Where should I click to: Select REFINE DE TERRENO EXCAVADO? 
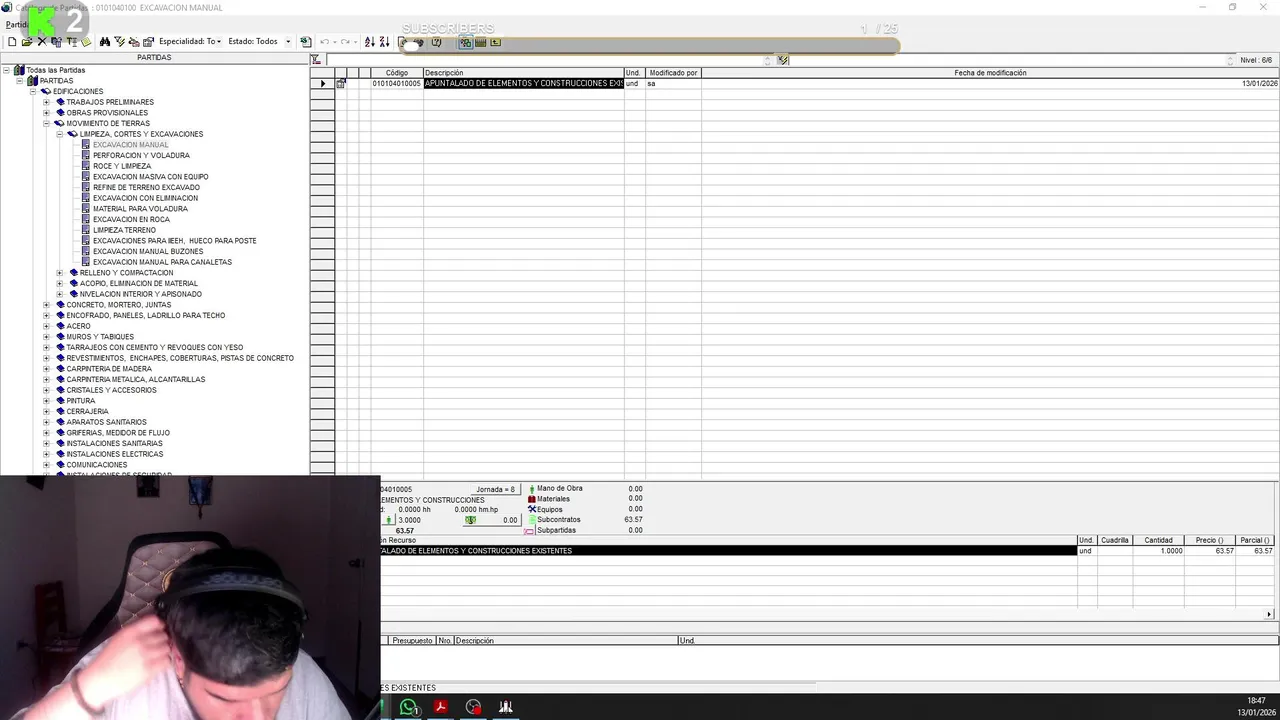146,187
